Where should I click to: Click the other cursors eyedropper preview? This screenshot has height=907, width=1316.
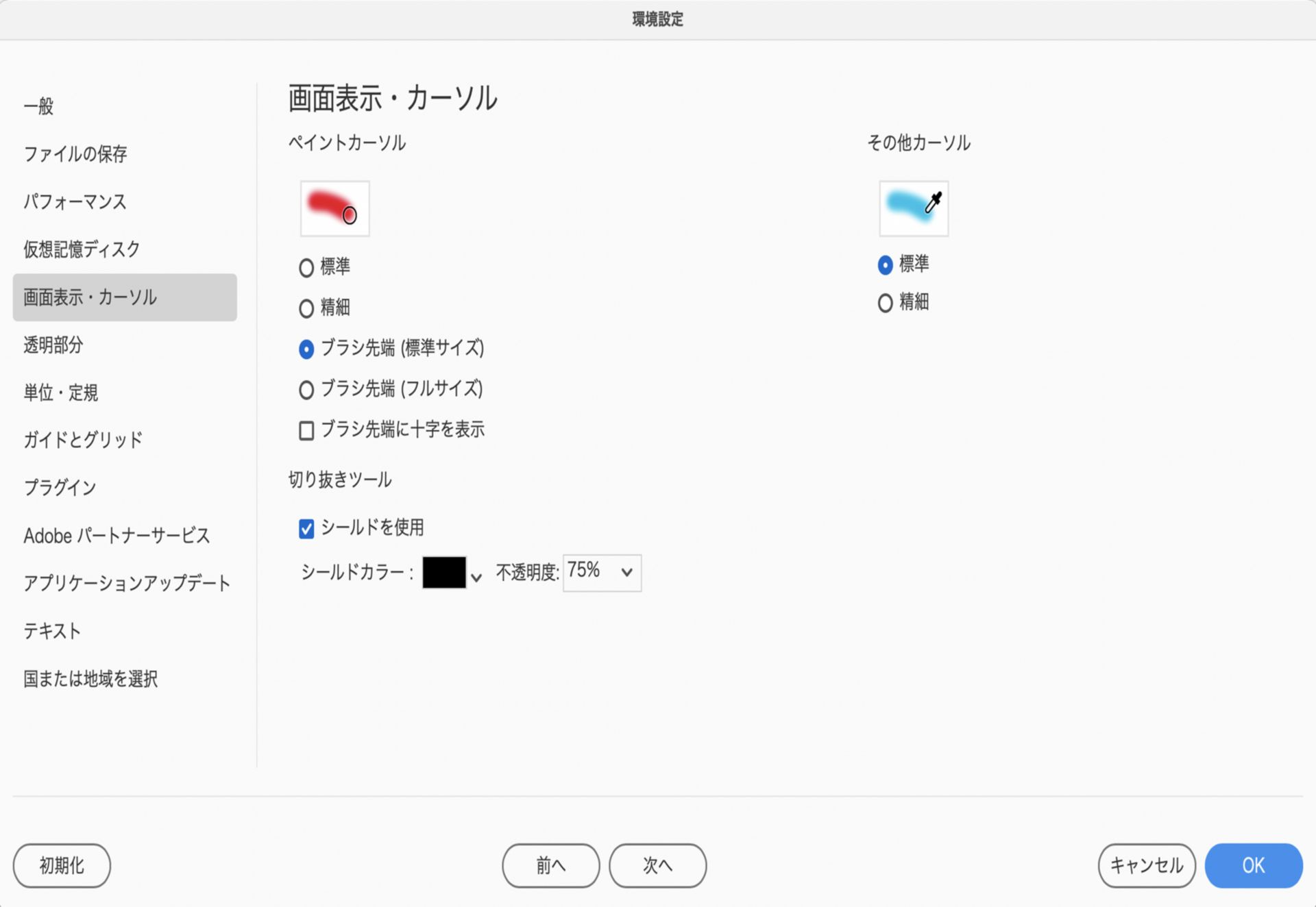pos(914,208)
